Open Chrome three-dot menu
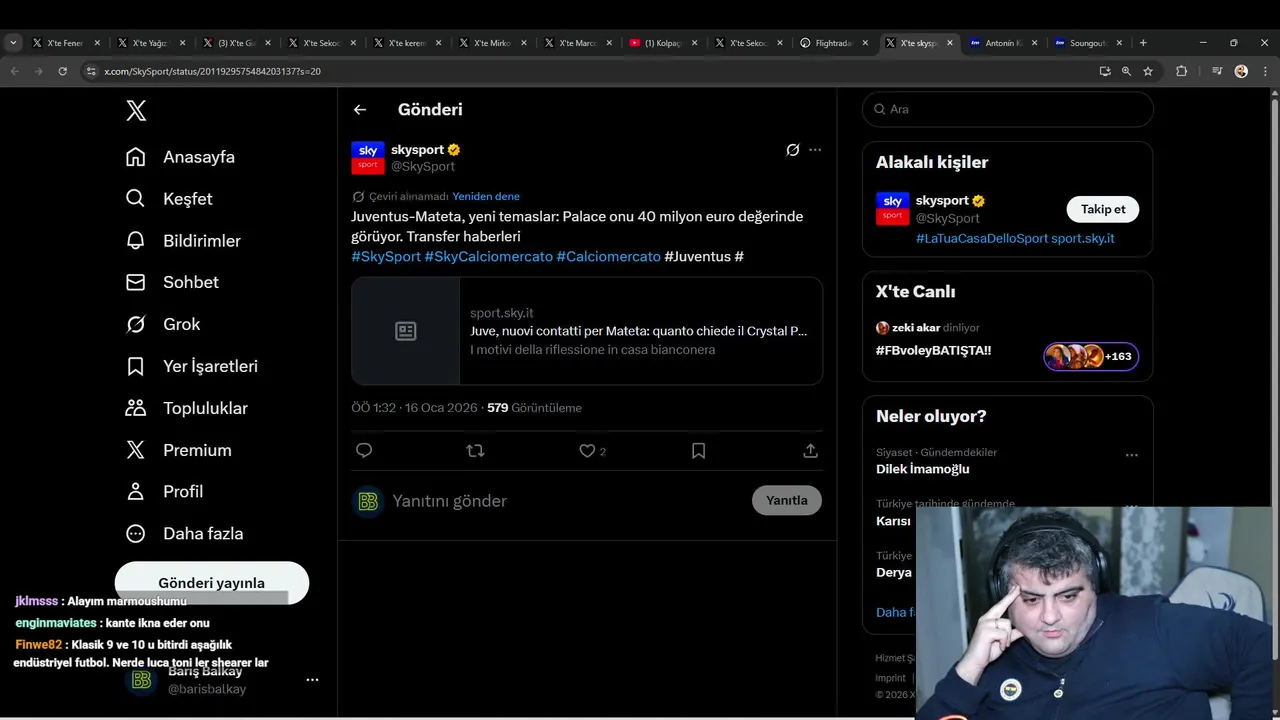Screen dimensions: 1280x720 point(1265,71)
